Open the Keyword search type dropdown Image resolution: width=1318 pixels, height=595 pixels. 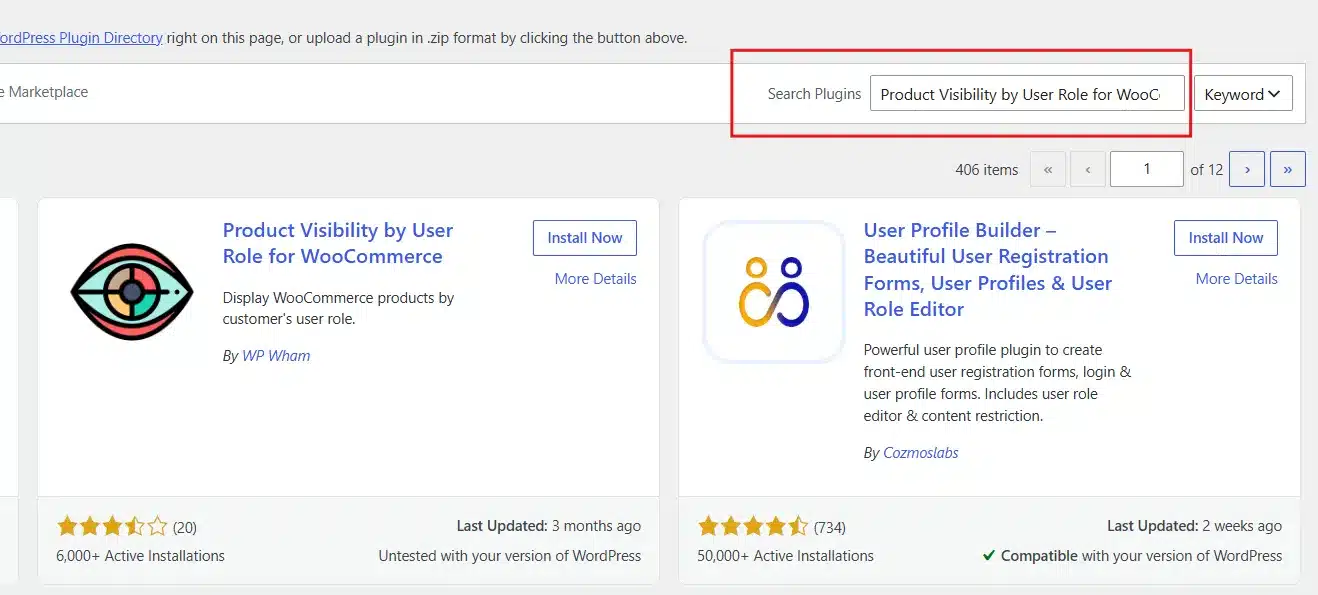click(1243, 94)
